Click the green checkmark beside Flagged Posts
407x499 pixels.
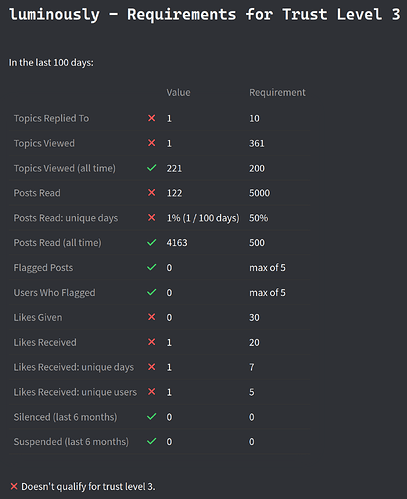(x=152, y=267)
